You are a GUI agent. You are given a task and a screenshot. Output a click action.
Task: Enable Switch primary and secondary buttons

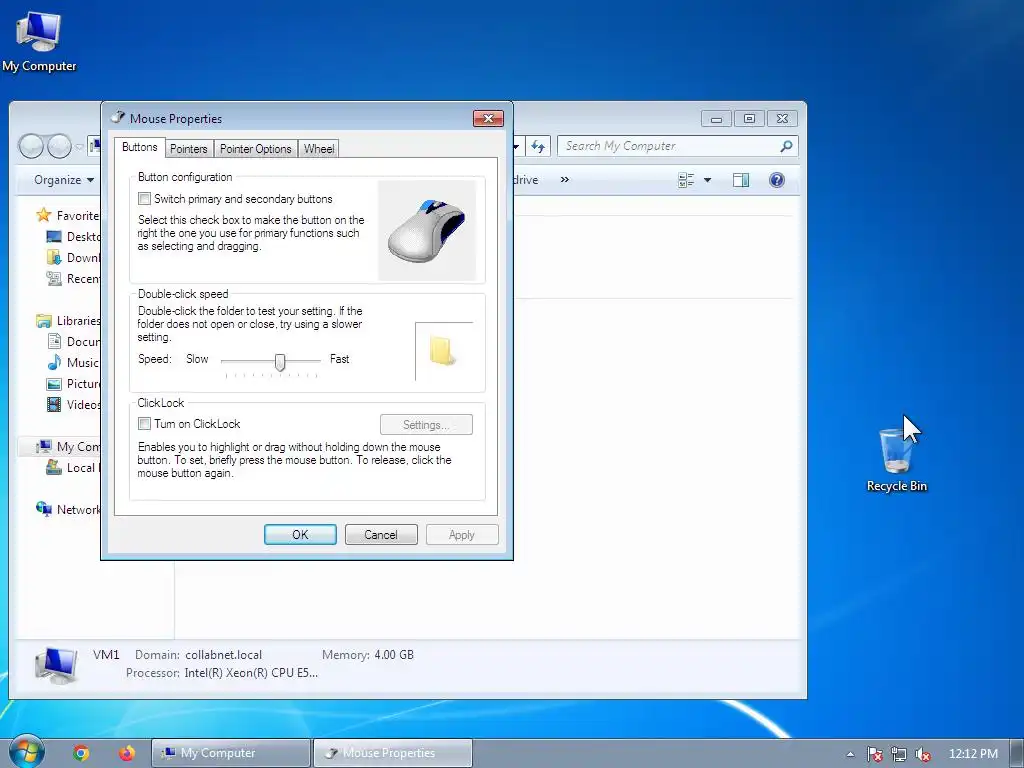(x=144, y=199)
